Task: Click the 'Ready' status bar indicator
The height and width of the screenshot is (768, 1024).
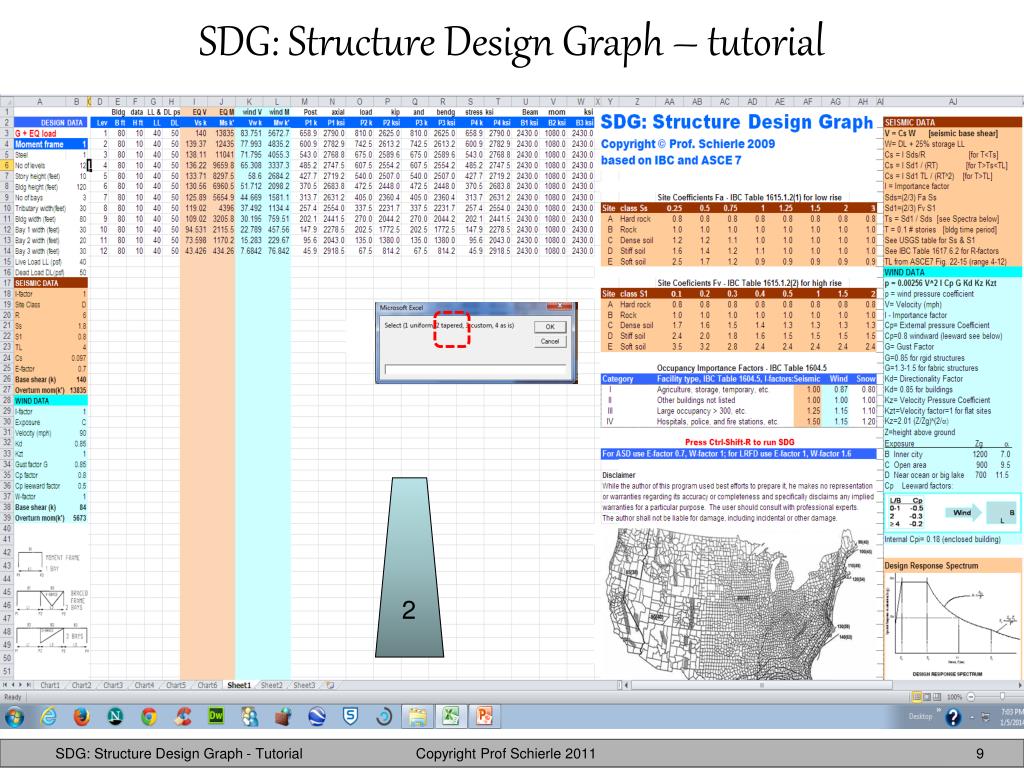Action: (x=13, y=697)
